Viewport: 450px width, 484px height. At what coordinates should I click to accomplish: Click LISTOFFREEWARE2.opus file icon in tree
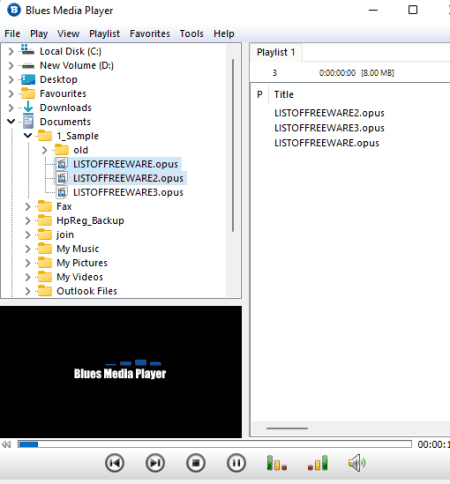coord(62,178)
